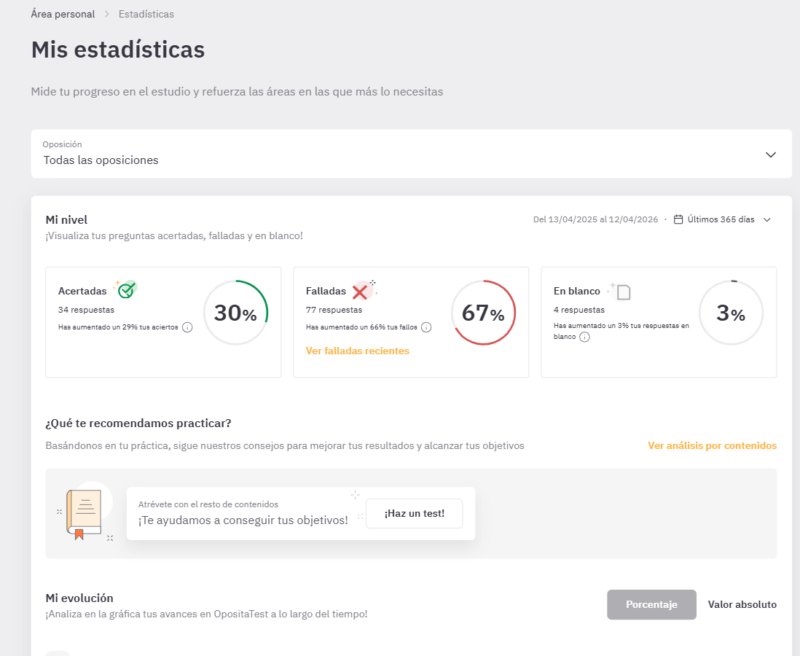Screen dimensions: 800x656
Task: Switch chart to Porcentaje view
Action: pos(651,604)
